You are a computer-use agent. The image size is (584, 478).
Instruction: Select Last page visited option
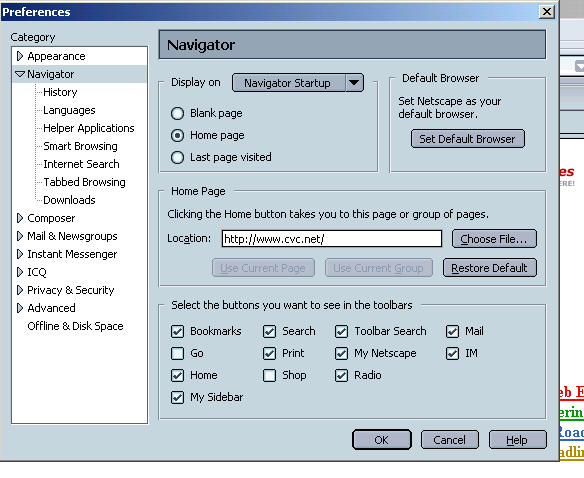[x=177, y=157]
